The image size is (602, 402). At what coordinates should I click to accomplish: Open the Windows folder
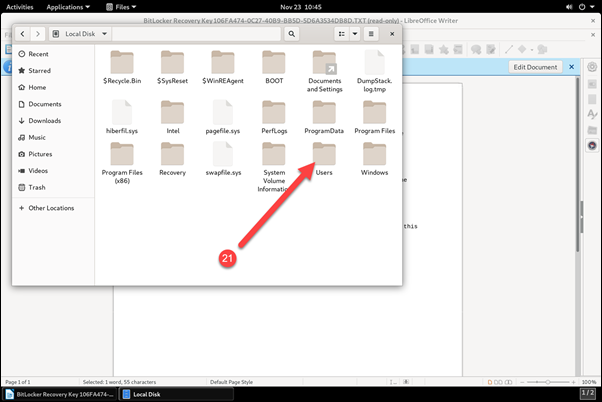[374, 159]
